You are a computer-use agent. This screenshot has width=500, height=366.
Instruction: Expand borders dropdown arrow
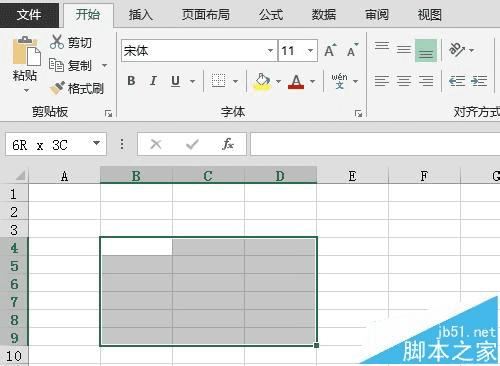(x=235, y=81)
